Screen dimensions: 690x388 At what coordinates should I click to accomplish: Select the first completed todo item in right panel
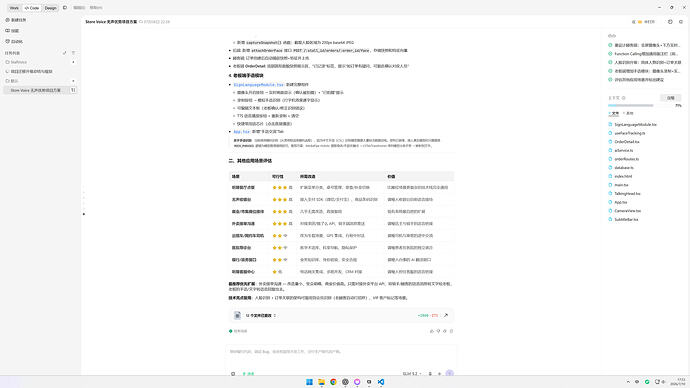coord(645,45)
